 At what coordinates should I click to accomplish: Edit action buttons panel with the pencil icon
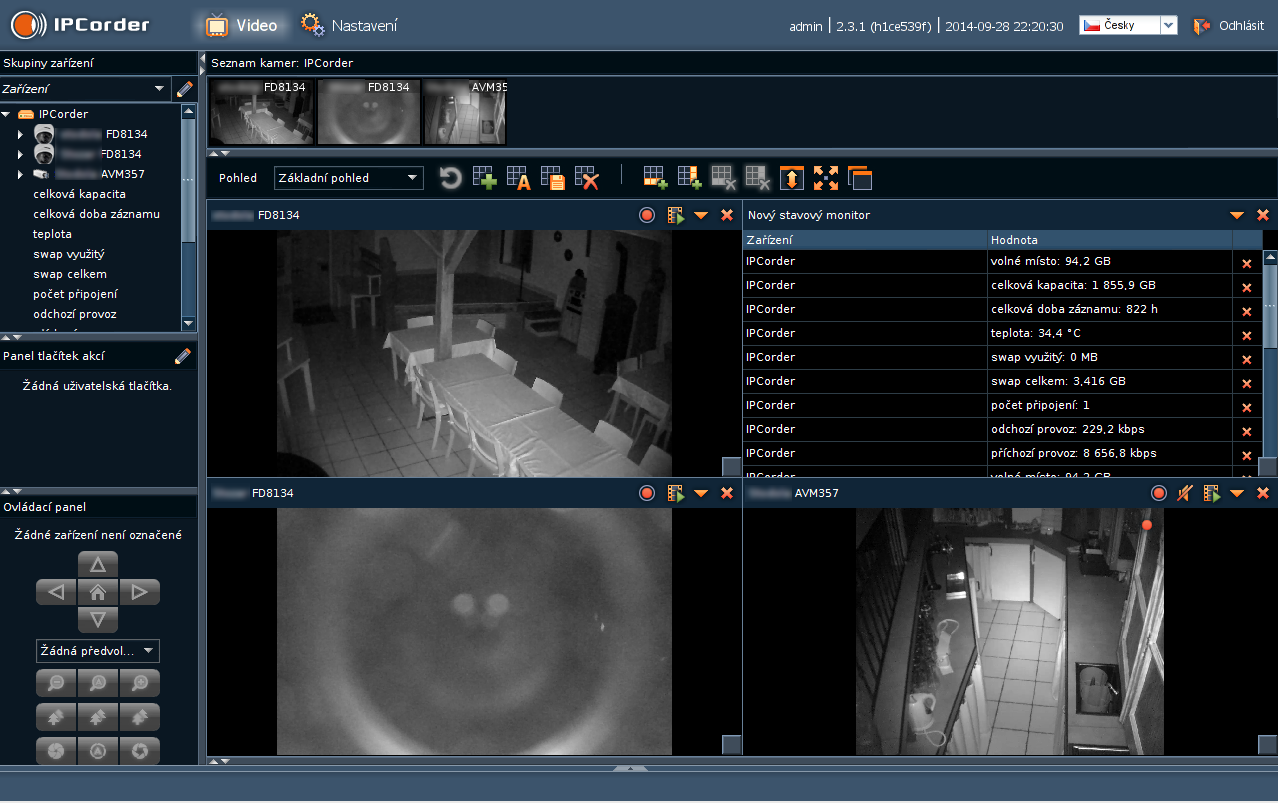click(183, 356)
